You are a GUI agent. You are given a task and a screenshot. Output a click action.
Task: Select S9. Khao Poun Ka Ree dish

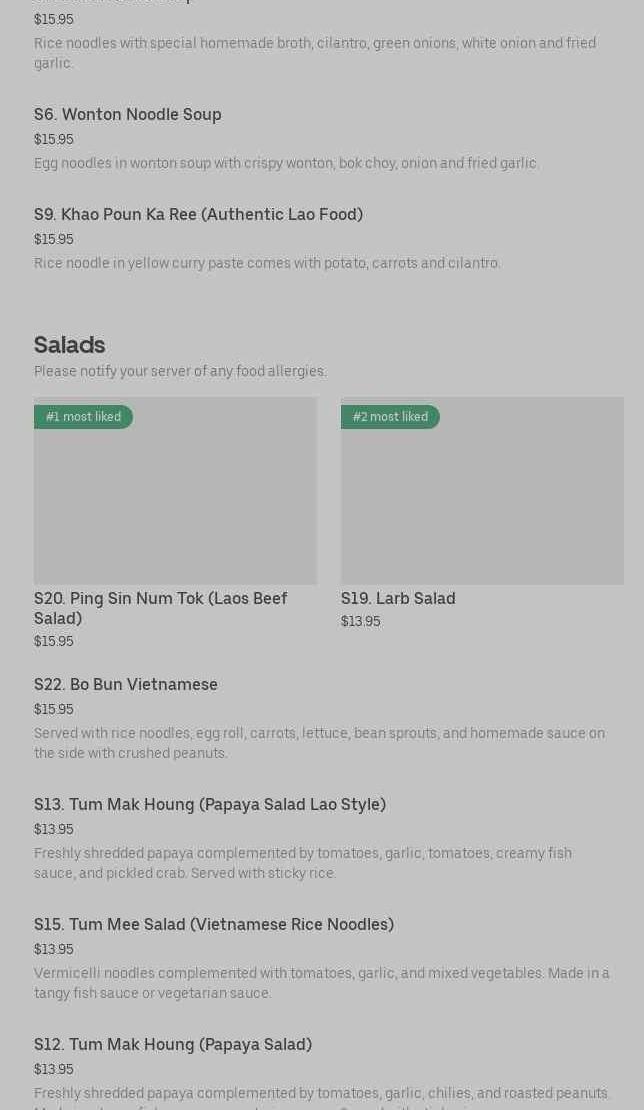[198, 215]
